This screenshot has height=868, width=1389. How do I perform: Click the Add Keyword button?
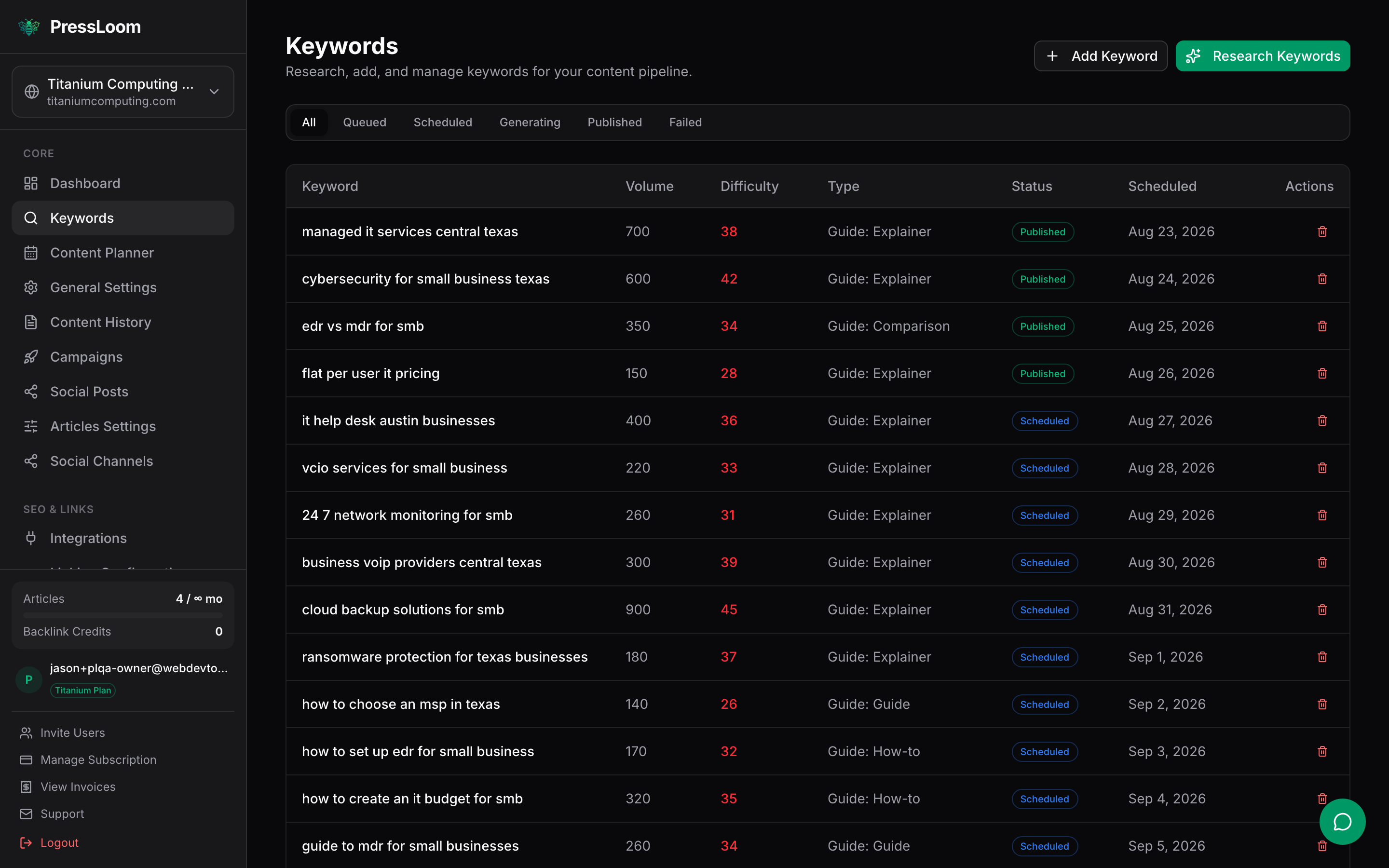tap(1100, 55)
